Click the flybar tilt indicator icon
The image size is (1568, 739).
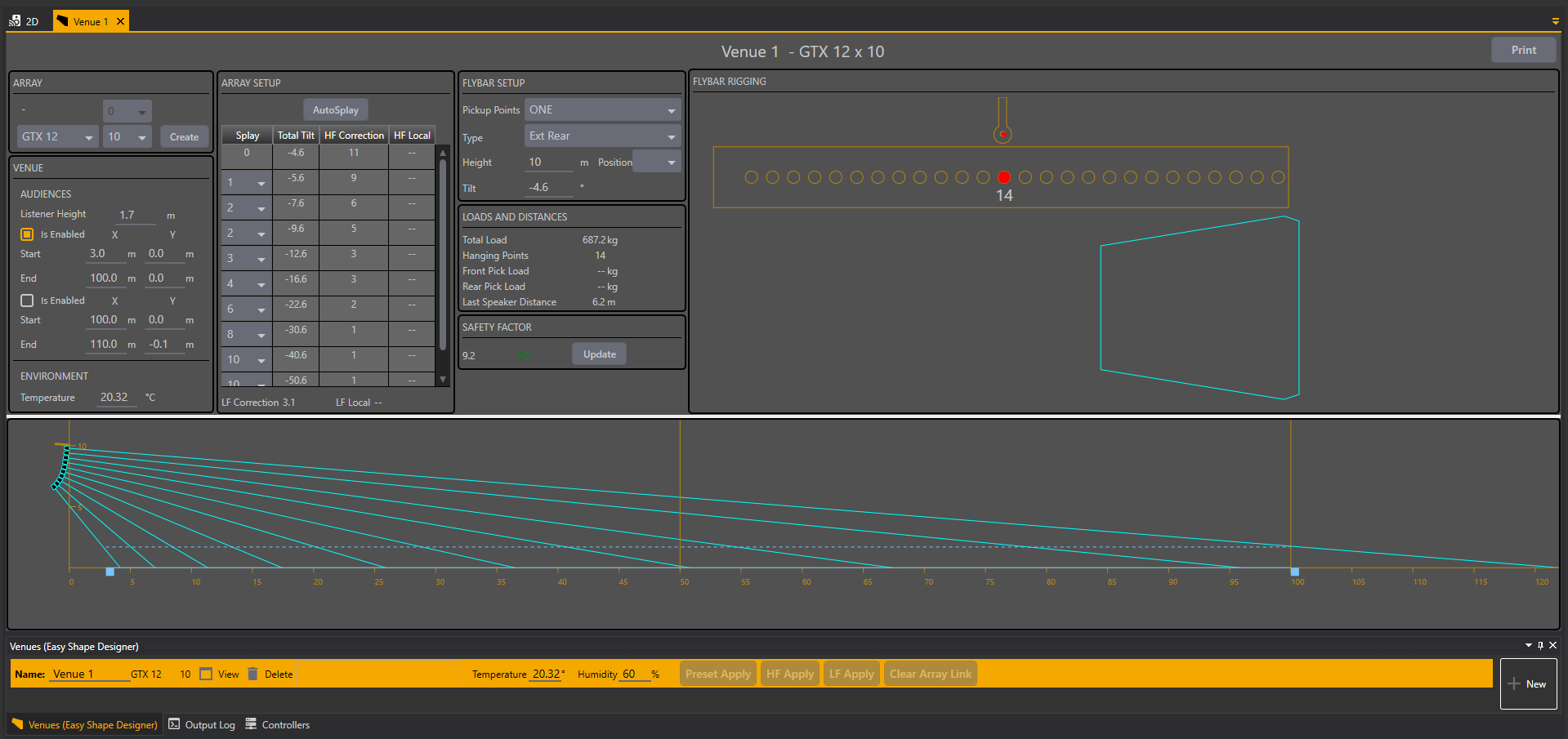[1003, 121]
